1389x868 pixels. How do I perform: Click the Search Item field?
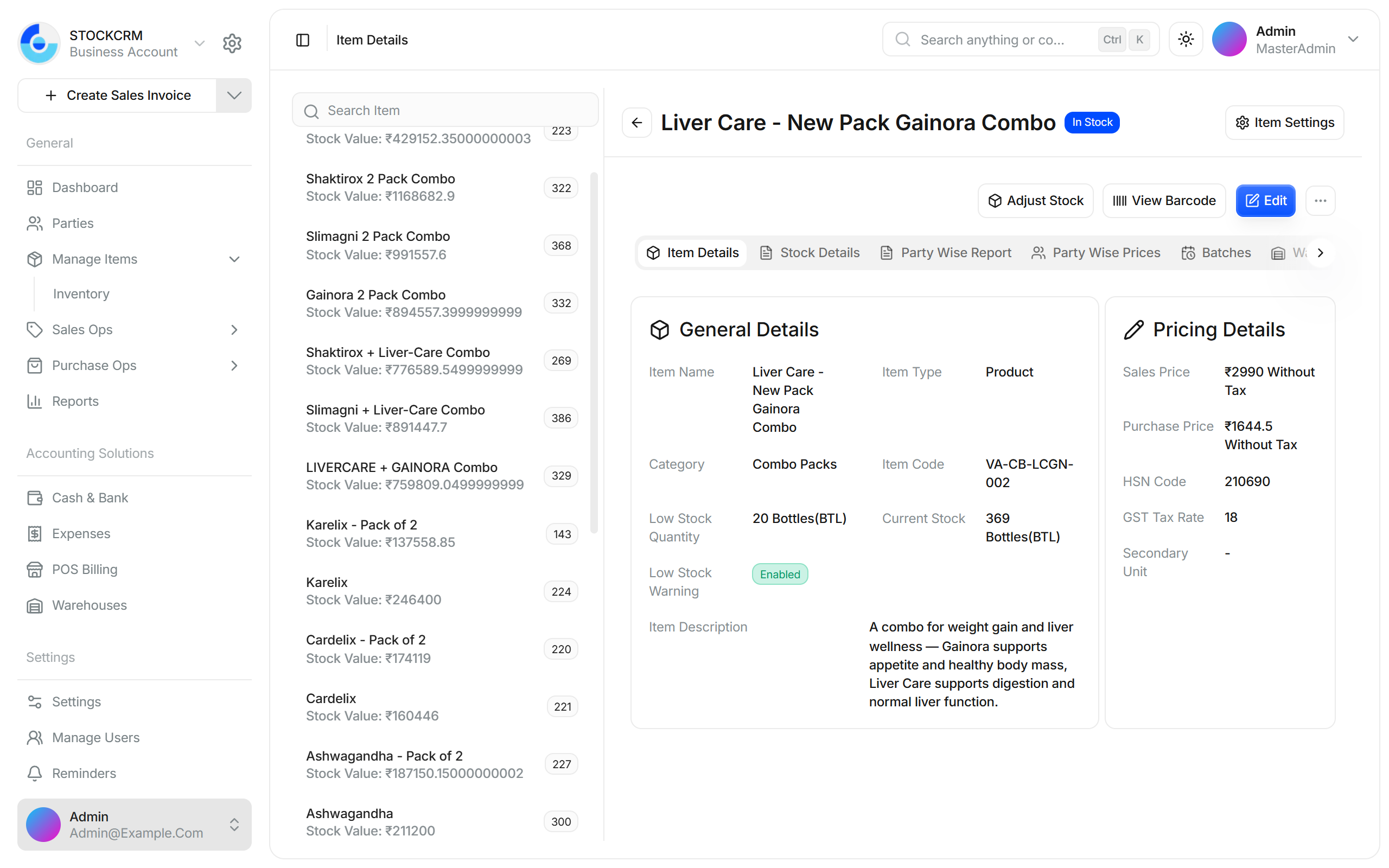click(445, 110)
